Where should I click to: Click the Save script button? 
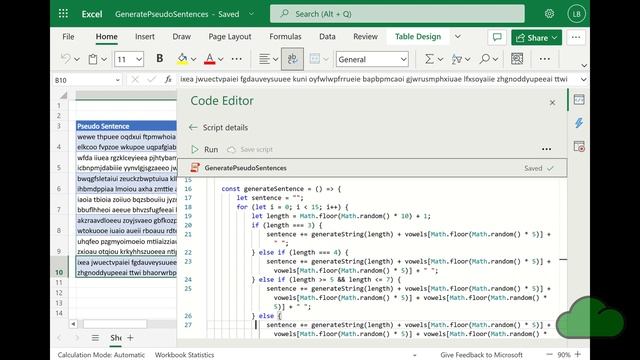coord(250,149)
